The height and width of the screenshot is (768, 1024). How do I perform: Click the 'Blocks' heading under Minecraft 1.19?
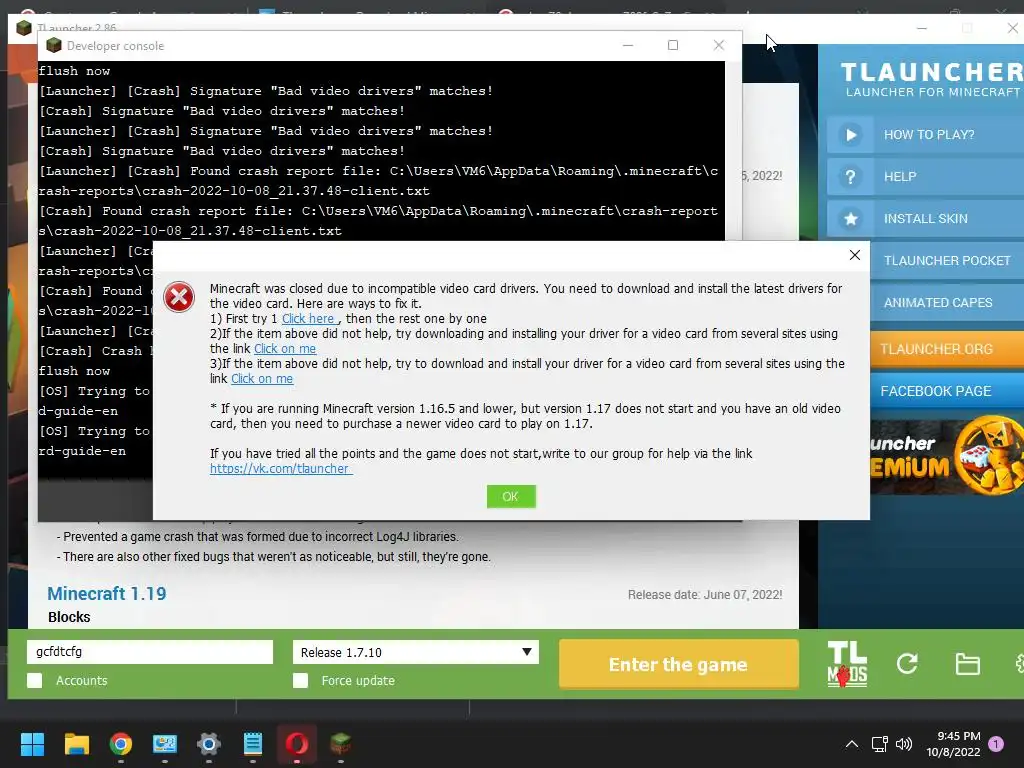pos(69,617)
